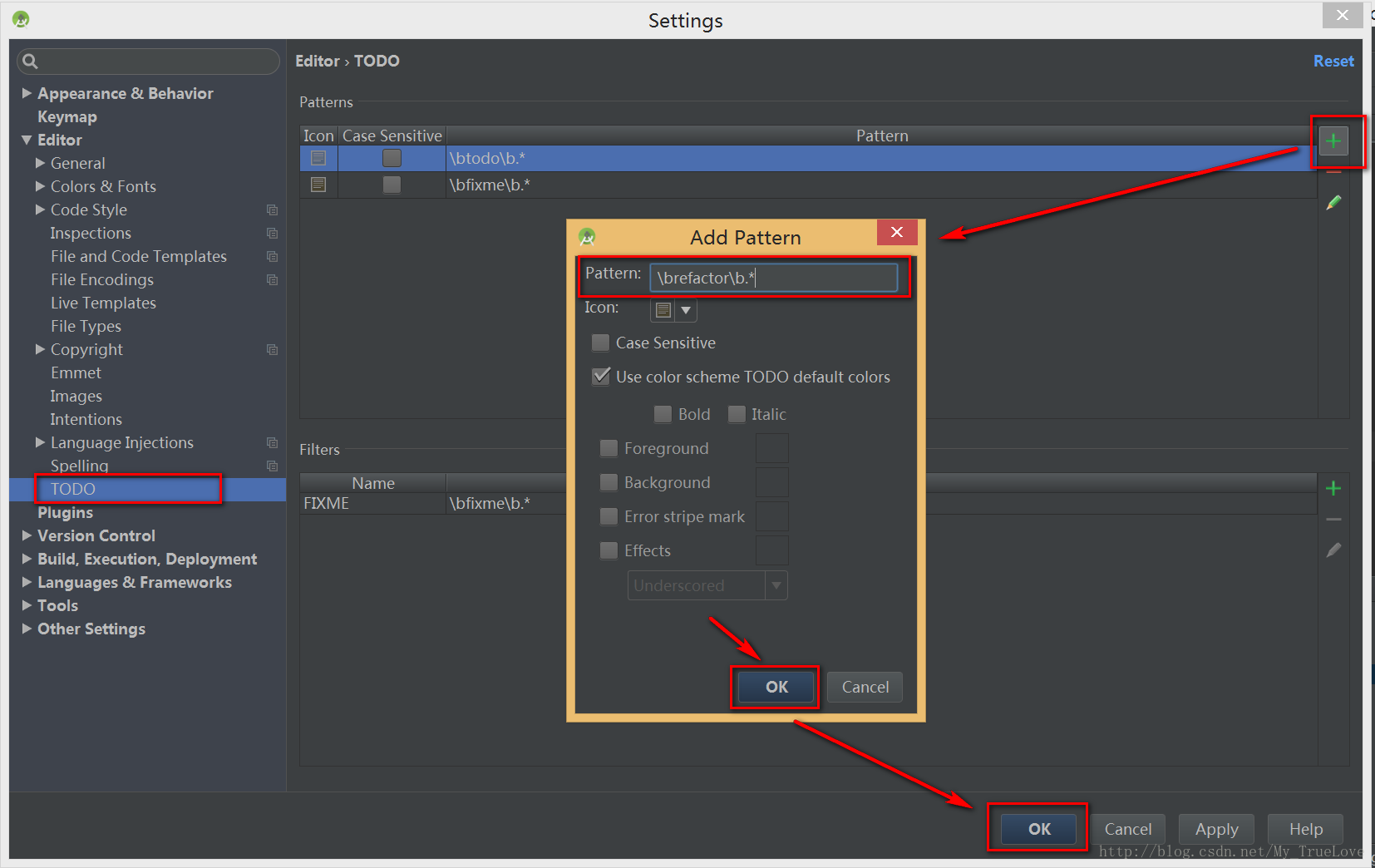Screen dimensions: 1375x868
Task: Click the project-level icon beside Spelling
Action: click(272, 466)
